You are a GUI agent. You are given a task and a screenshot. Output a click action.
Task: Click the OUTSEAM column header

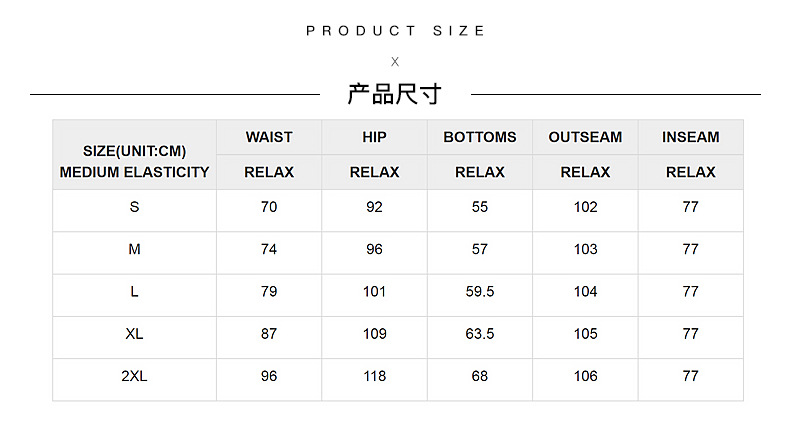tap(585, 137)
